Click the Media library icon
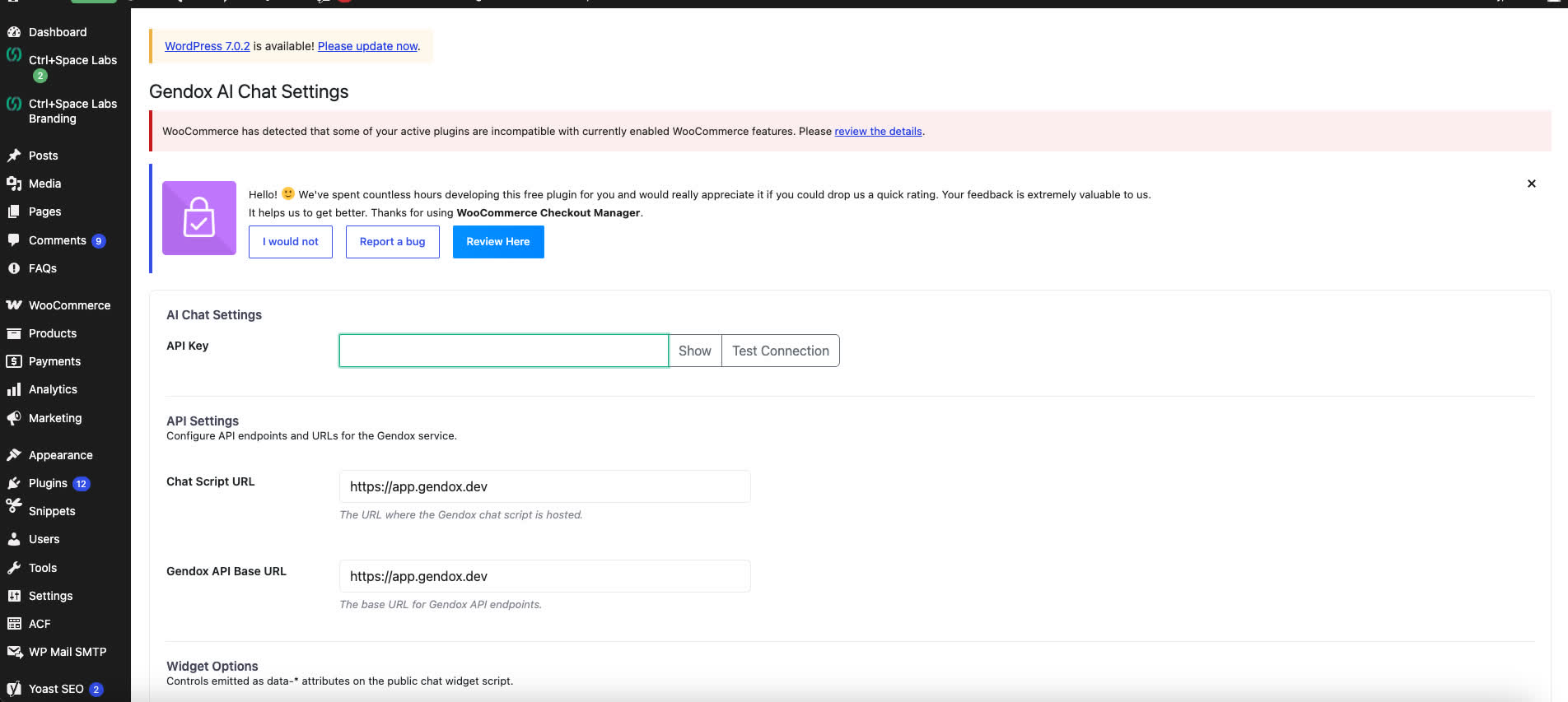The width and height of the screenshot is (1568, 702). click(x=14, y=184)
